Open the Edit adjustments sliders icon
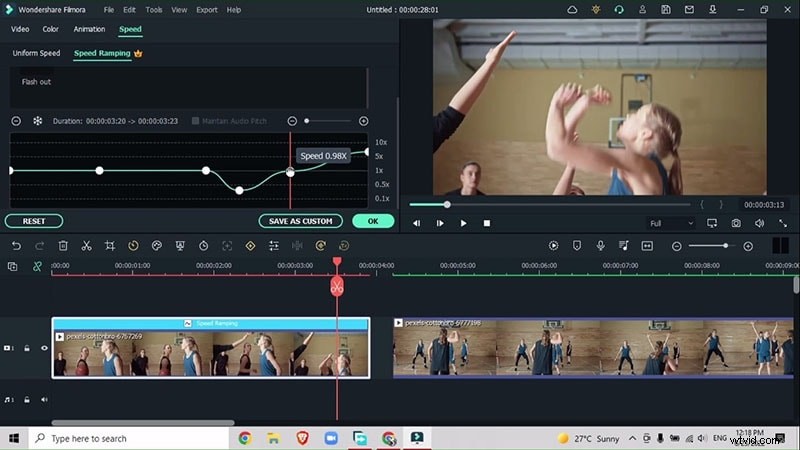Screen dimensions: 800x450 (274, 246)
